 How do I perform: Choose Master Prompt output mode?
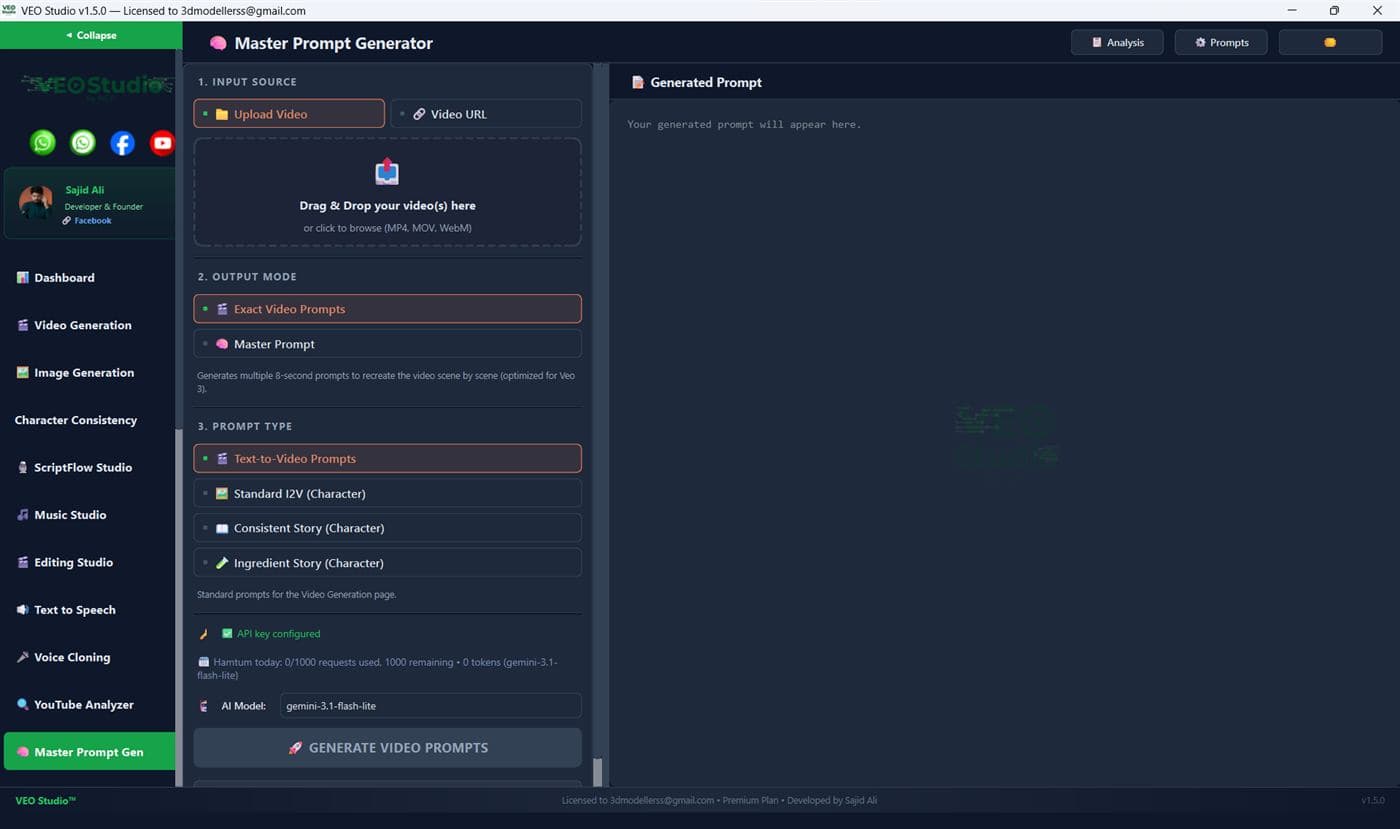tap(387, 344)
